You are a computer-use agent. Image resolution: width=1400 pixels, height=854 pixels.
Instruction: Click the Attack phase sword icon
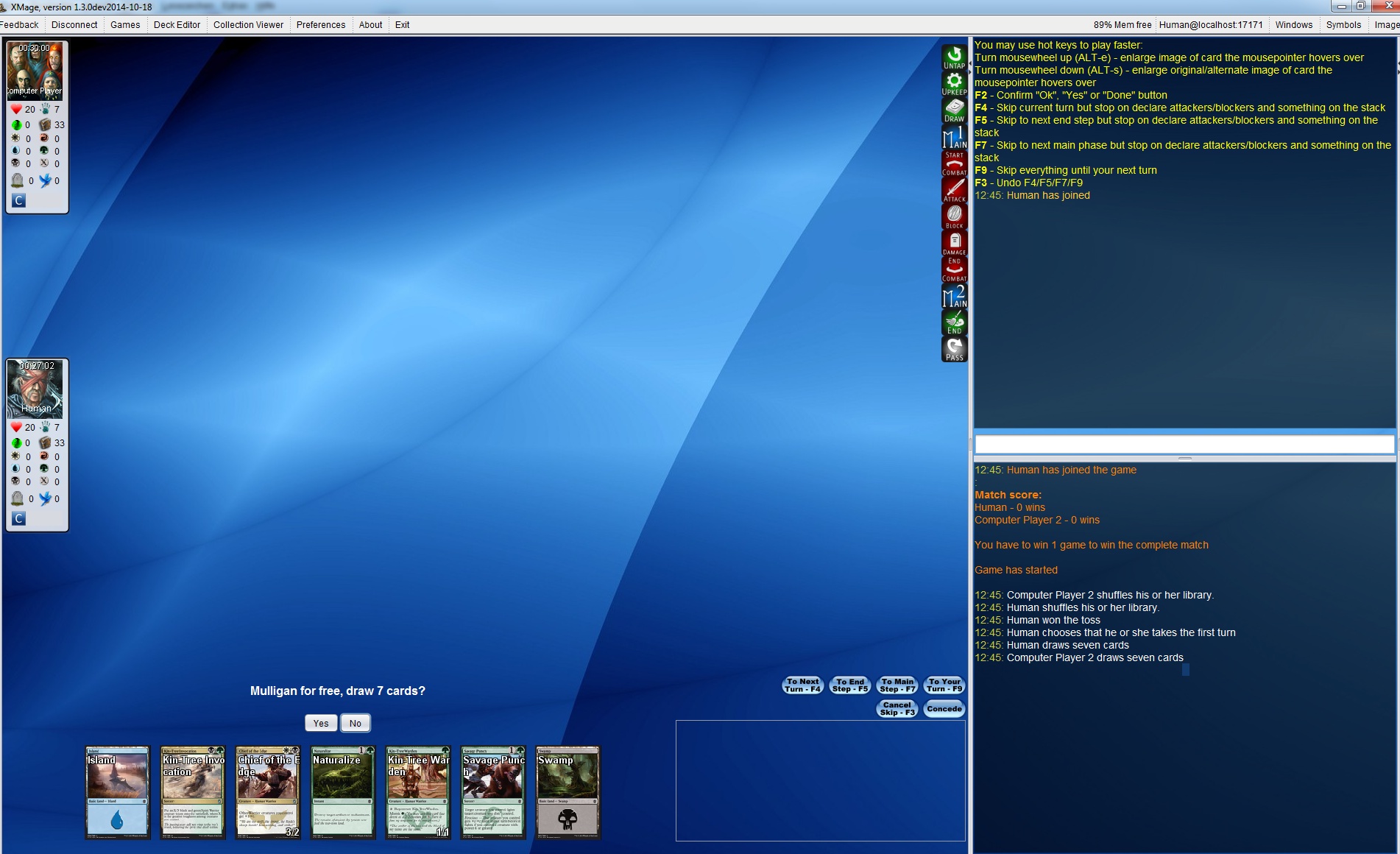tap(954, 190)
